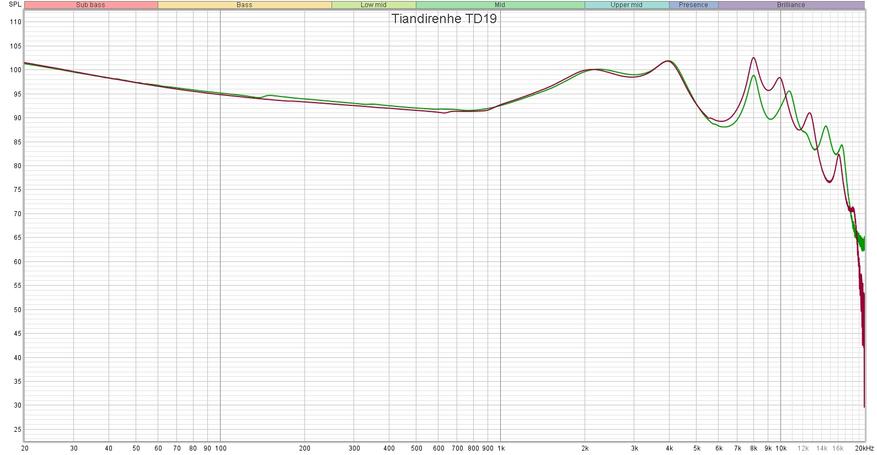The image size is (877, 455).
Task: Click the 900 label on frequency axis
Action: click(x=488, y=448)
